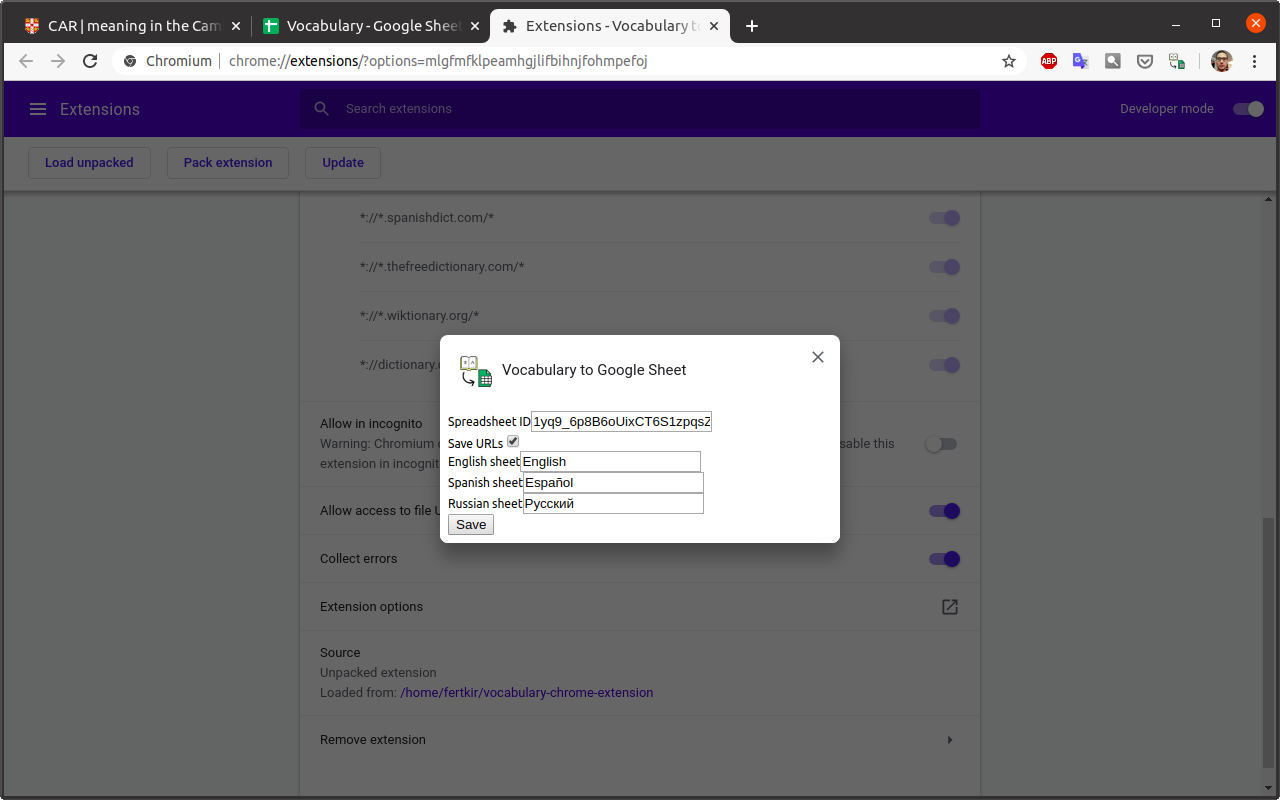Open the Pocket extension icon
The image size is (1280, 800).
pyautogui.click(x=1145, y=61)
